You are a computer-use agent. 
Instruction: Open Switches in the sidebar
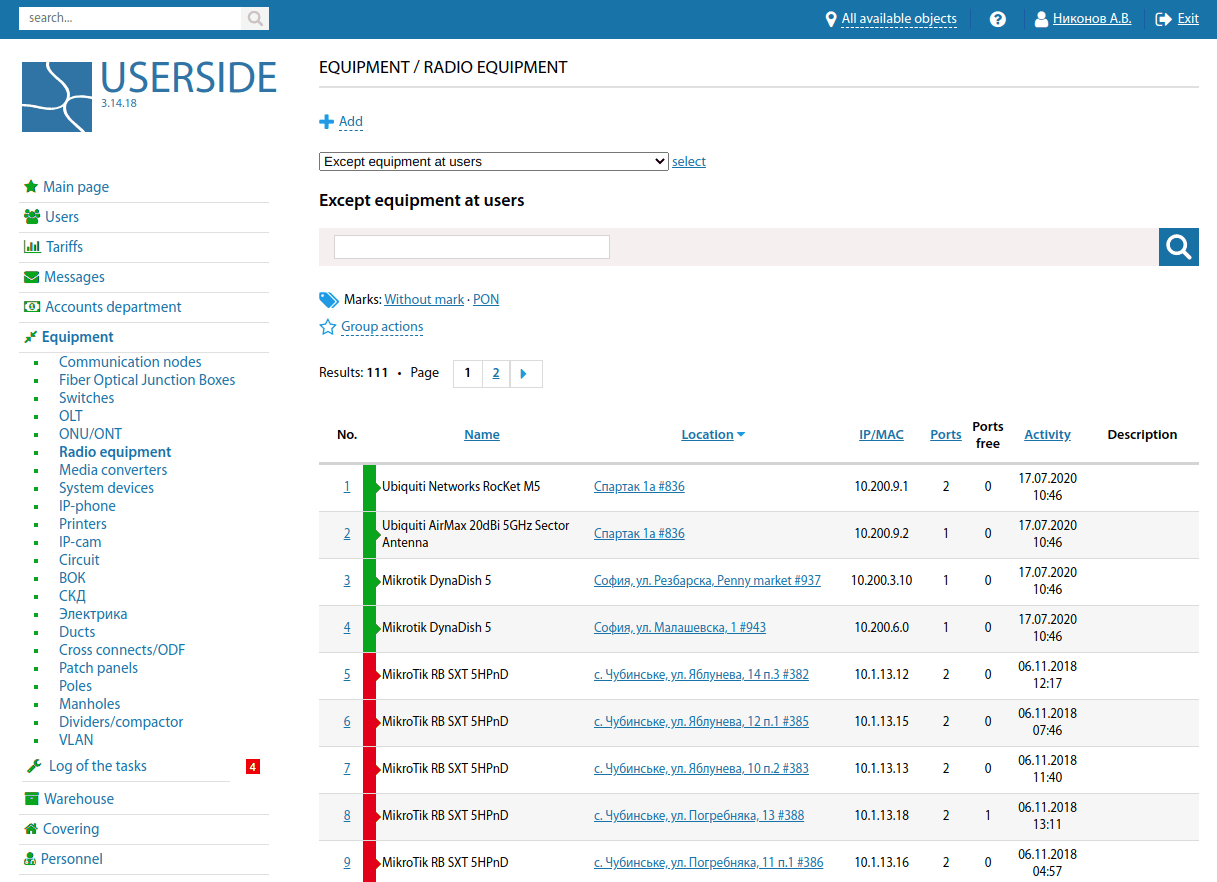tap(86, 398)
